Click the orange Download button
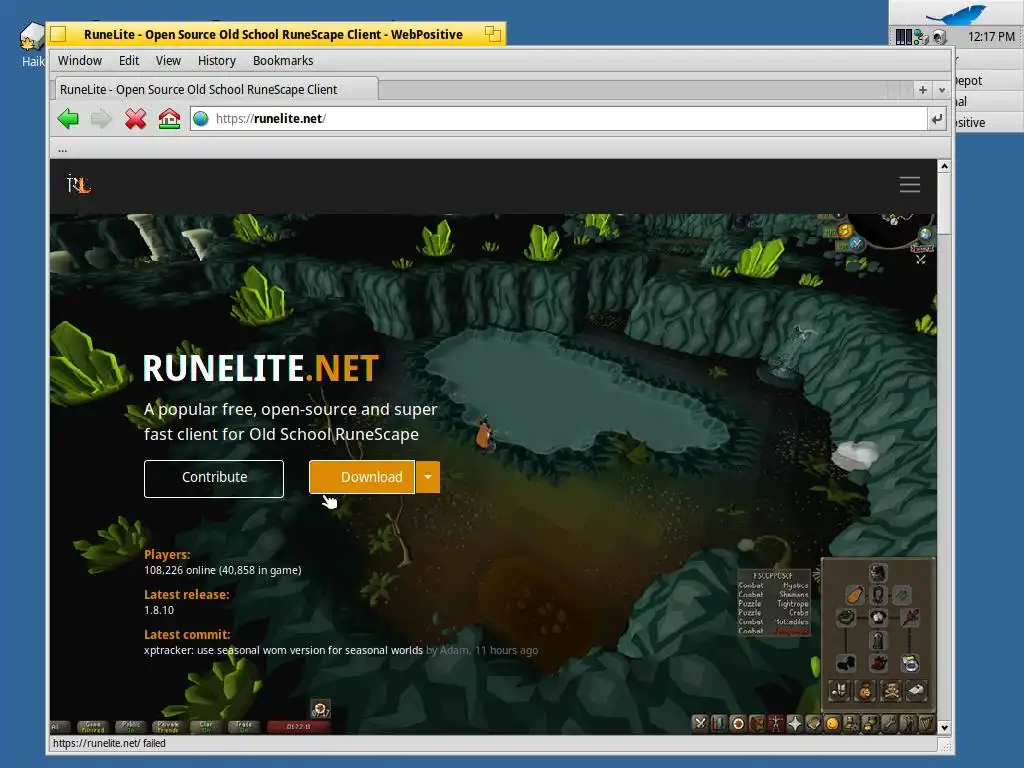1024x768 pixels. click(362, 477)
